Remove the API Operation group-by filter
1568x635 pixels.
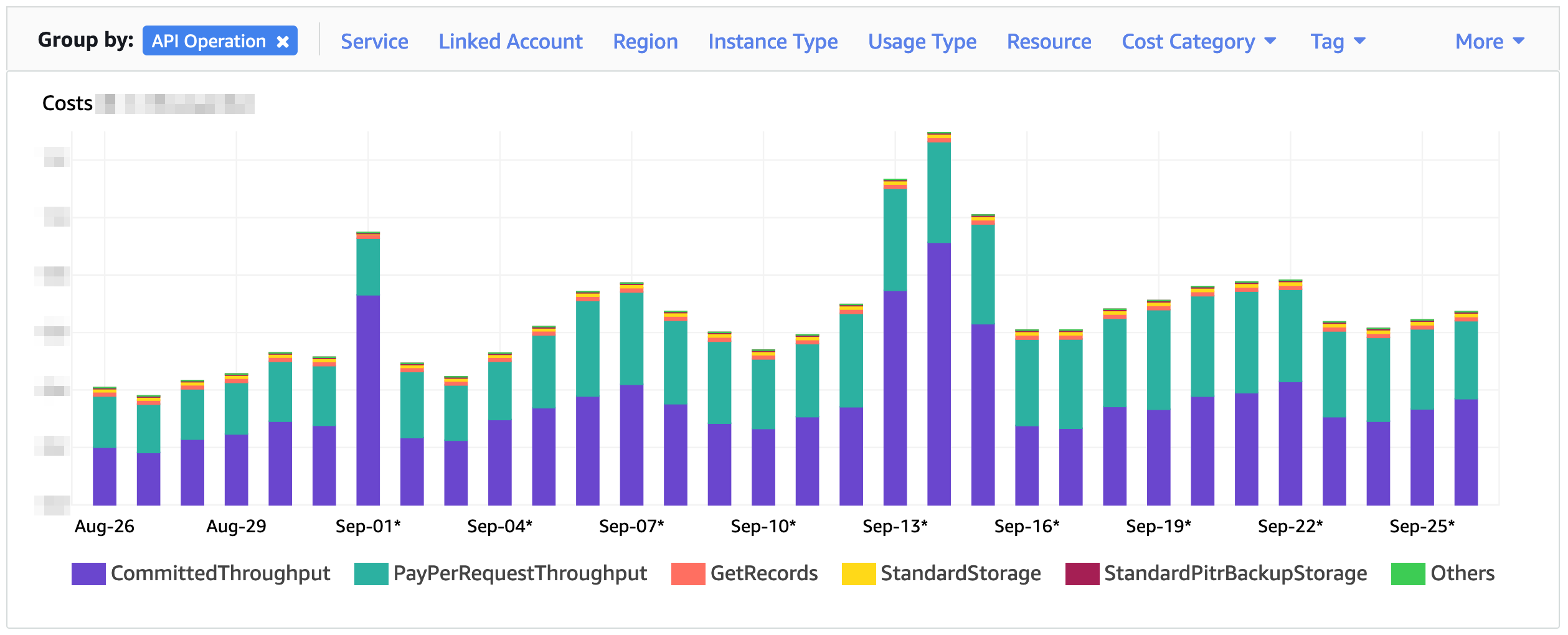[283, 41]
